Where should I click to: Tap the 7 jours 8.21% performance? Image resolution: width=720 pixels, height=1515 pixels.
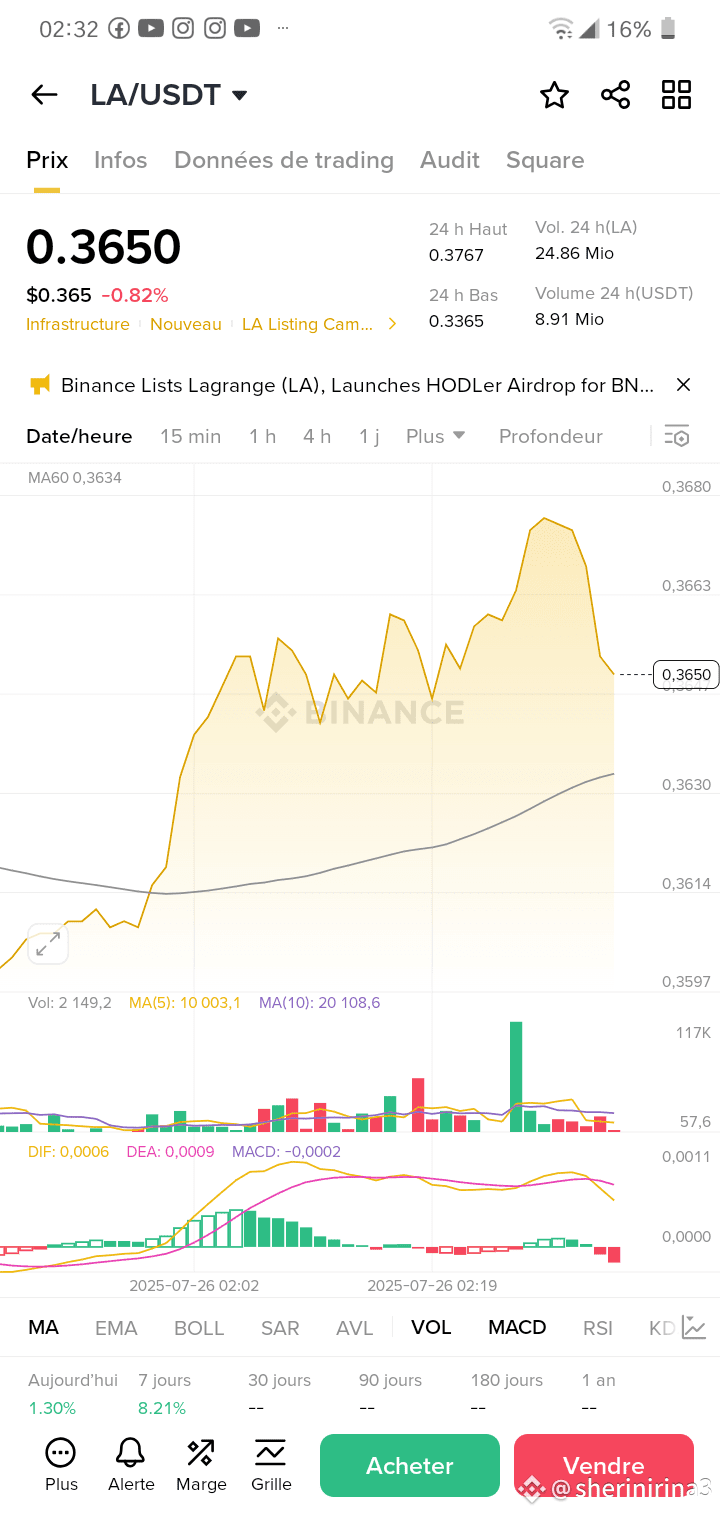click(164, 1394)
